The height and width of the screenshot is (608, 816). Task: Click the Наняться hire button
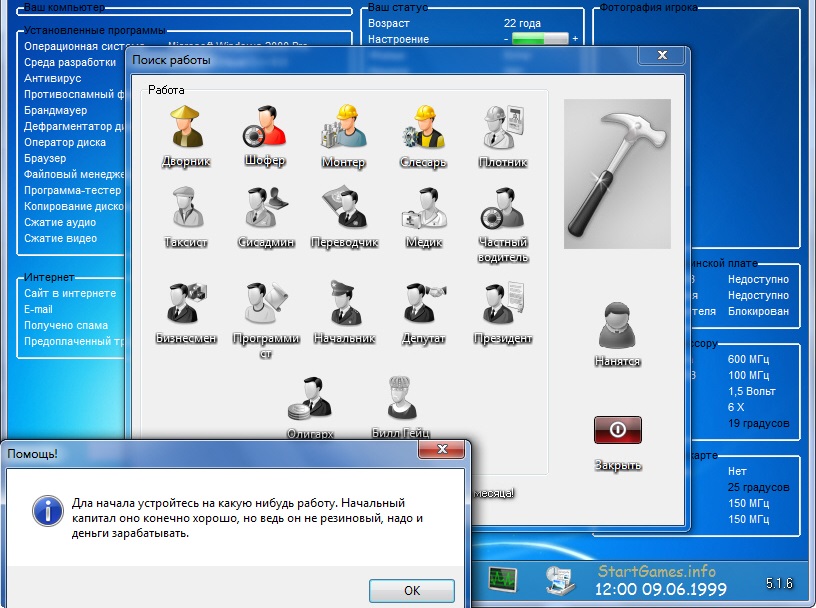pyautogui.click(x=617, y=330)
